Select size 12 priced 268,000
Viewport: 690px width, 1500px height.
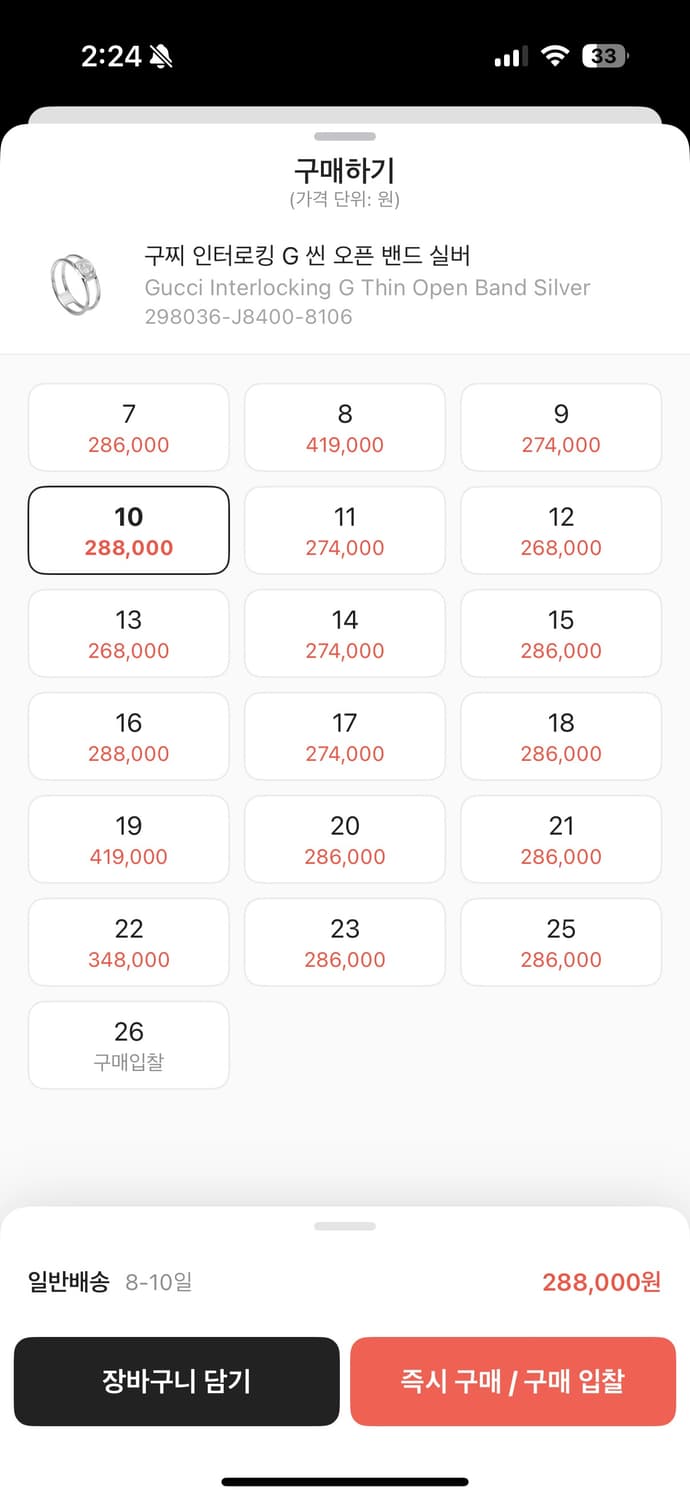561,531
